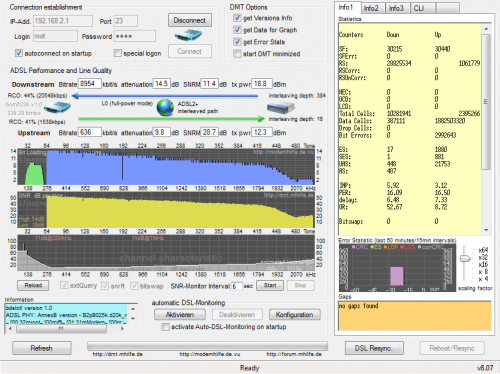The width and height of the screenshot is (500, 374).
Task: Click the Downstream Bitrate field 8954
Action: click(x=90, y=84)
